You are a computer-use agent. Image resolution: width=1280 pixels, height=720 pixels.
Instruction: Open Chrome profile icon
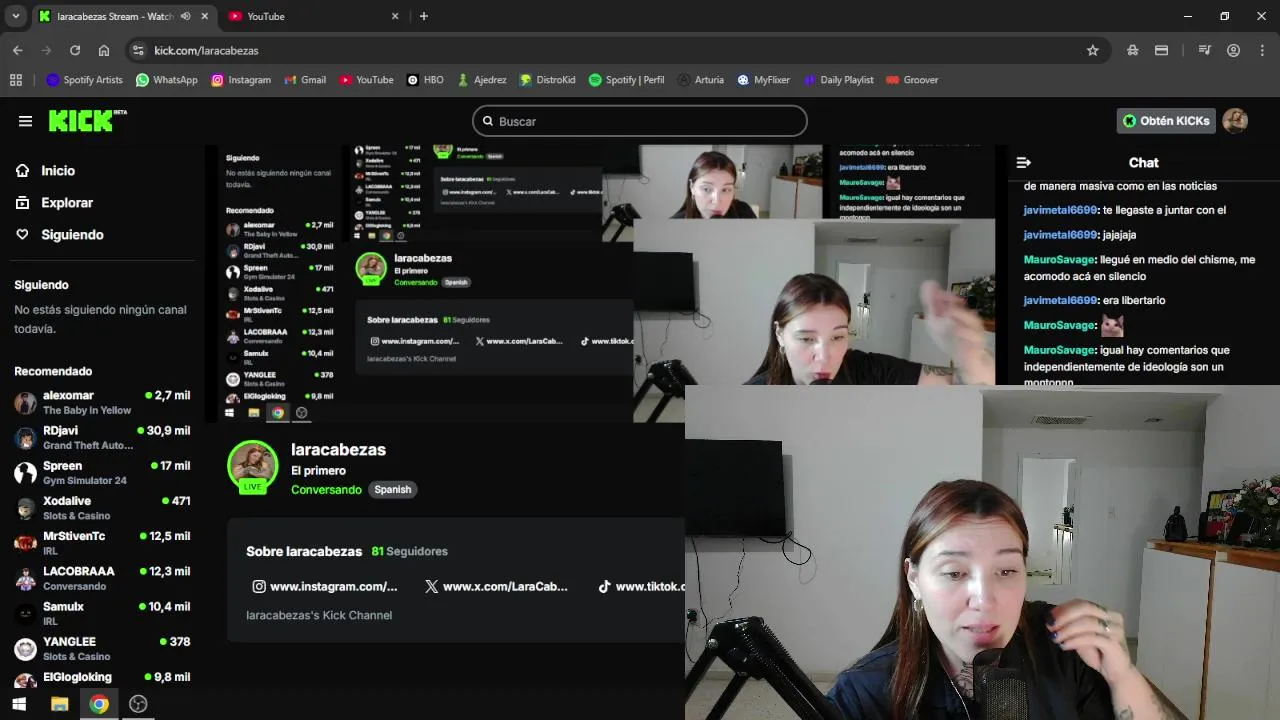pos(1233,50)
